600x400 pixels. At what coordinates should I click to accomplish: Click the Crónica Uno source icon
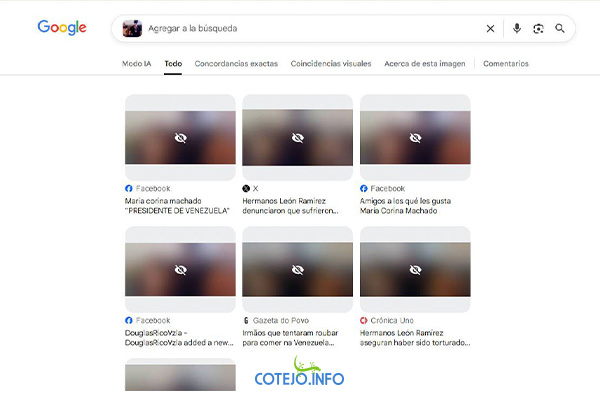[364, 320]
